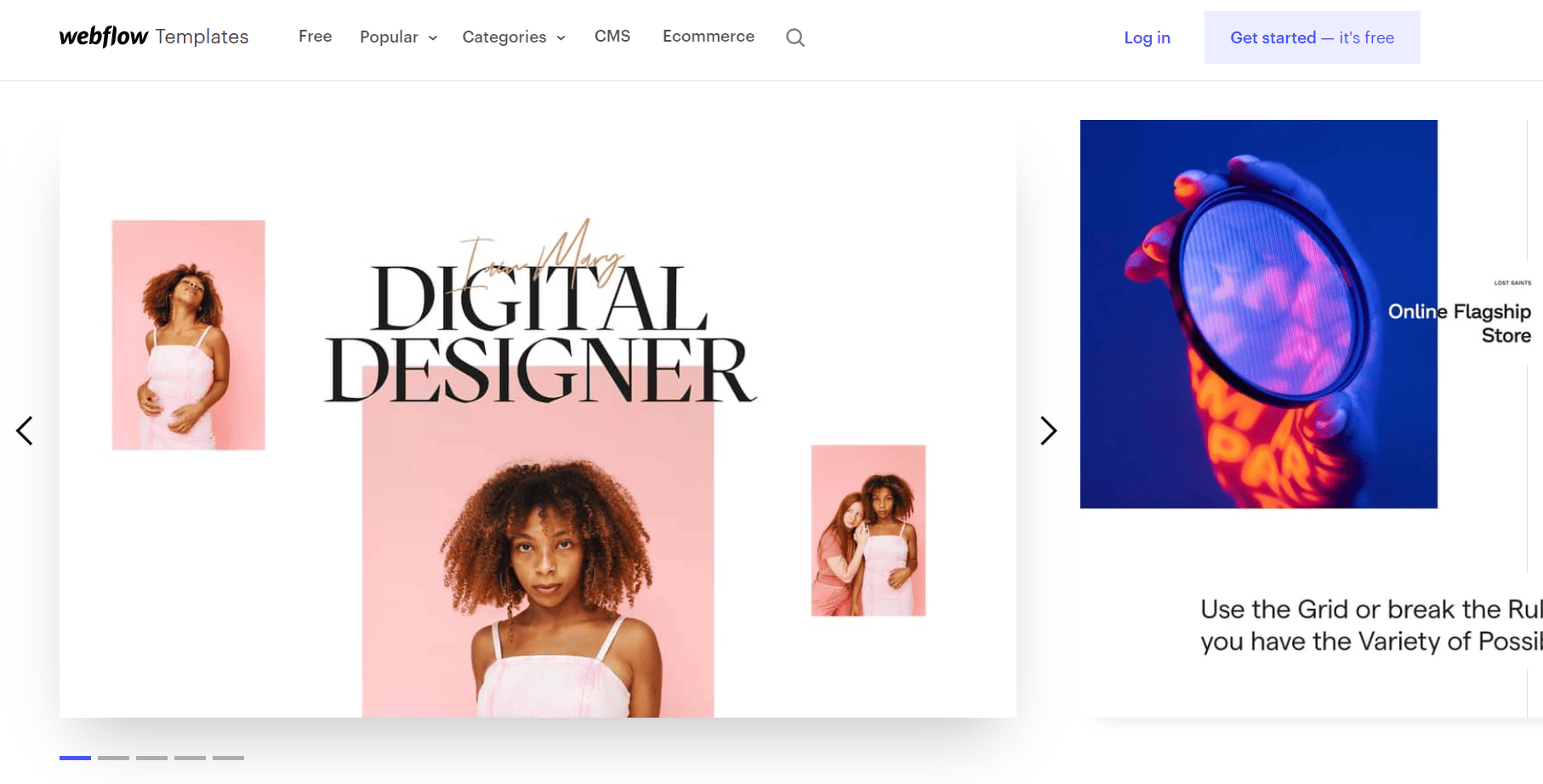Viewport: 1543px width, 784px height.
Task: Click the Log in link
Action: click(1147, 37)
